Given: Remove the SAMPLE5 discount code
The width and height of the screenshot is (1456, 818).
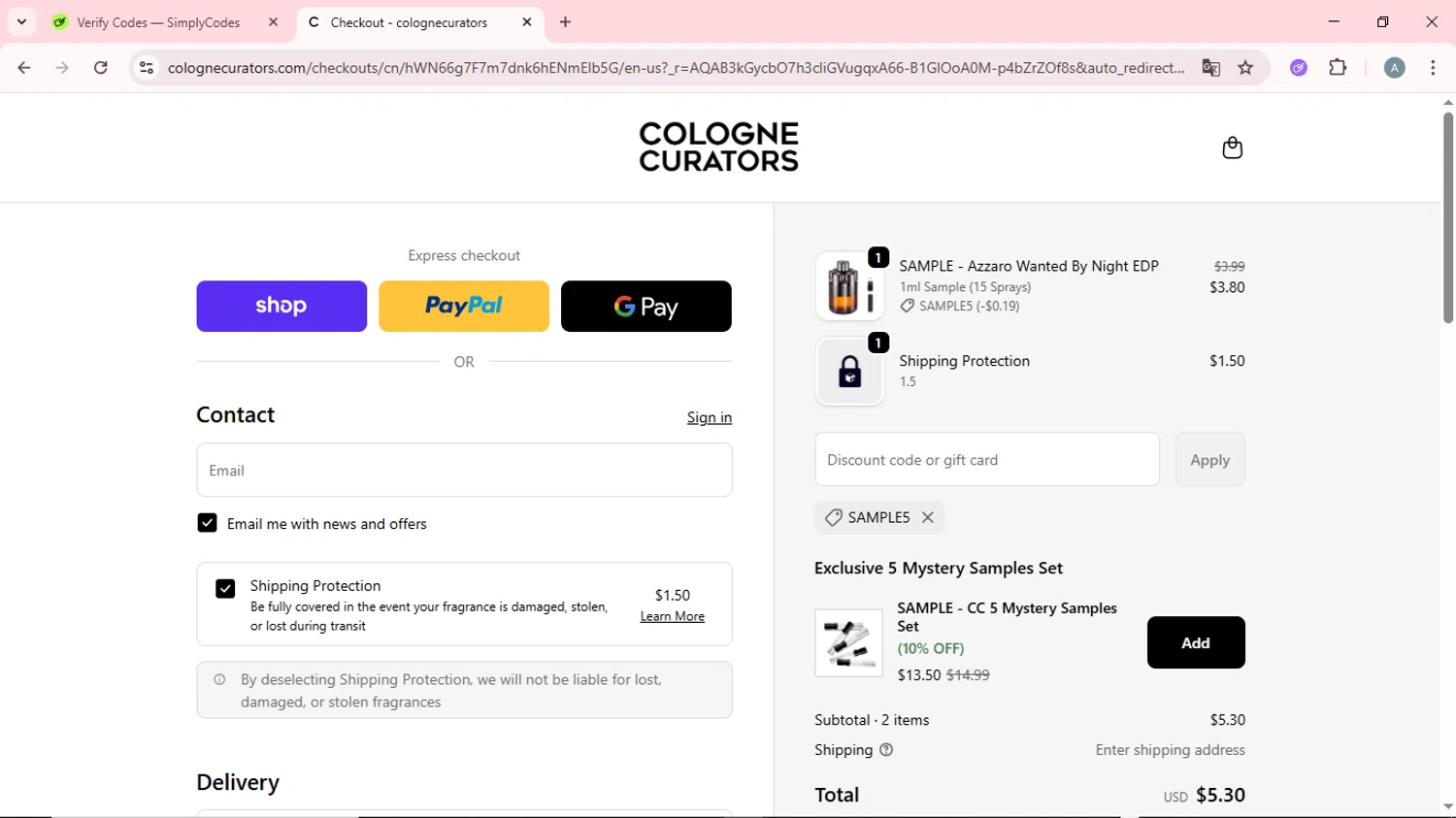Looking at the screenshot, I should [x=928, y=517].
